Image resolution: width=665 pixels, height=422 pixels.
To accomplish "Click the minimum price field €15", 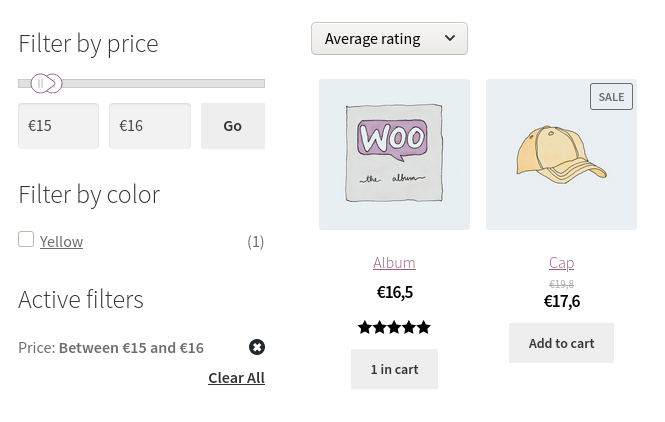I will (58, 126).
